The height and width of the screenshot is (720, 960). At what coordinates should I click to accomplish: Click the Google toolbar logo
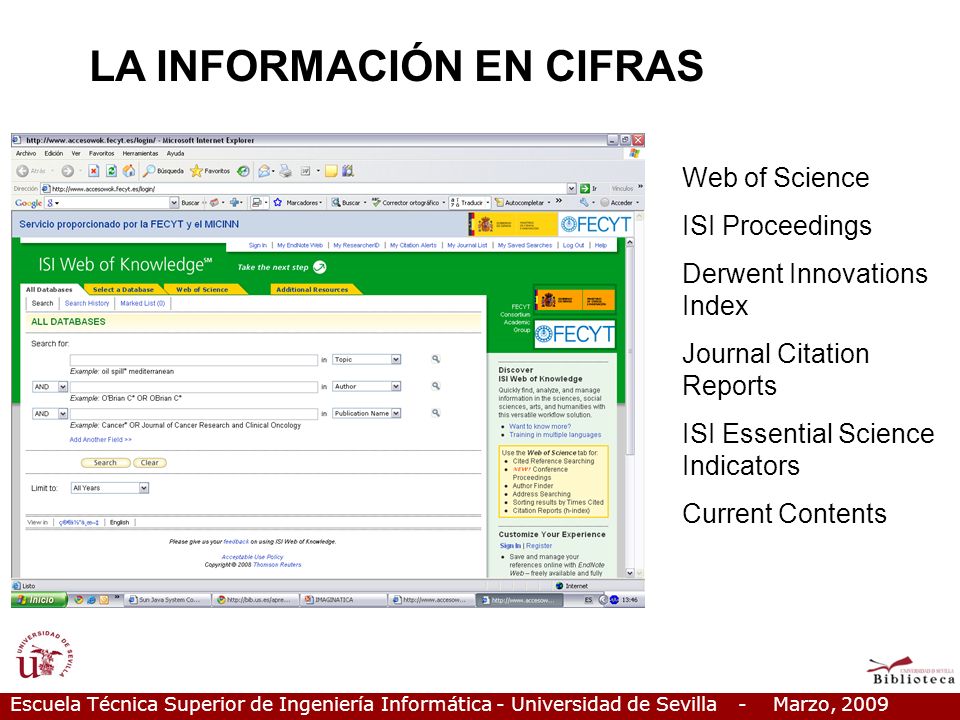(28, 203)
